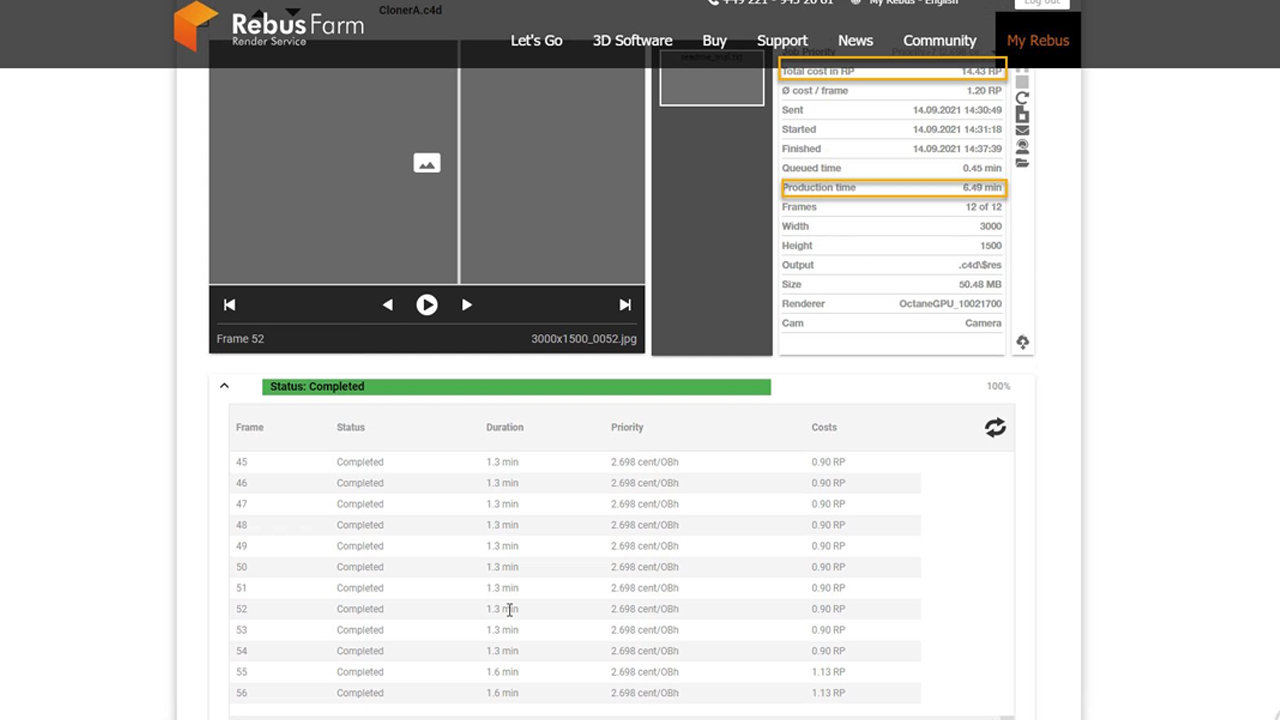This screenshot has width=1280, height=720.
Task: Sort by the Duration column header
Action: pyautogui.click(x=505, y=427)
